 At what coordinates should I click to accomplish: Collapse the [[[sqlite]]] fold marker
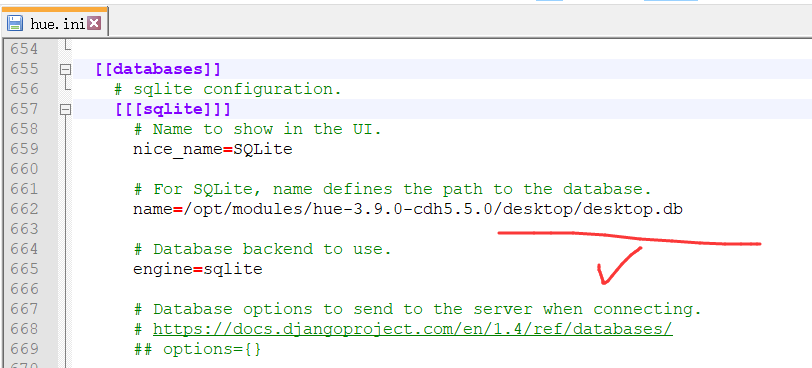(x=65, y=109)
